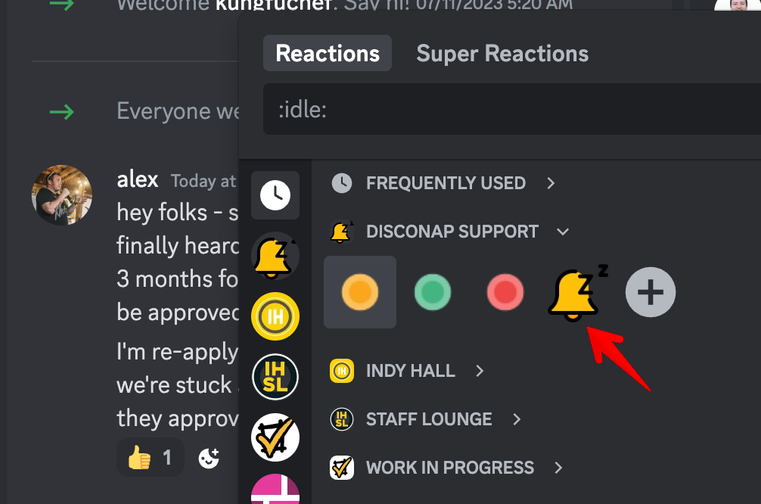
Task: Choose the red dnd circle emoji
Action: pos(505,292)
